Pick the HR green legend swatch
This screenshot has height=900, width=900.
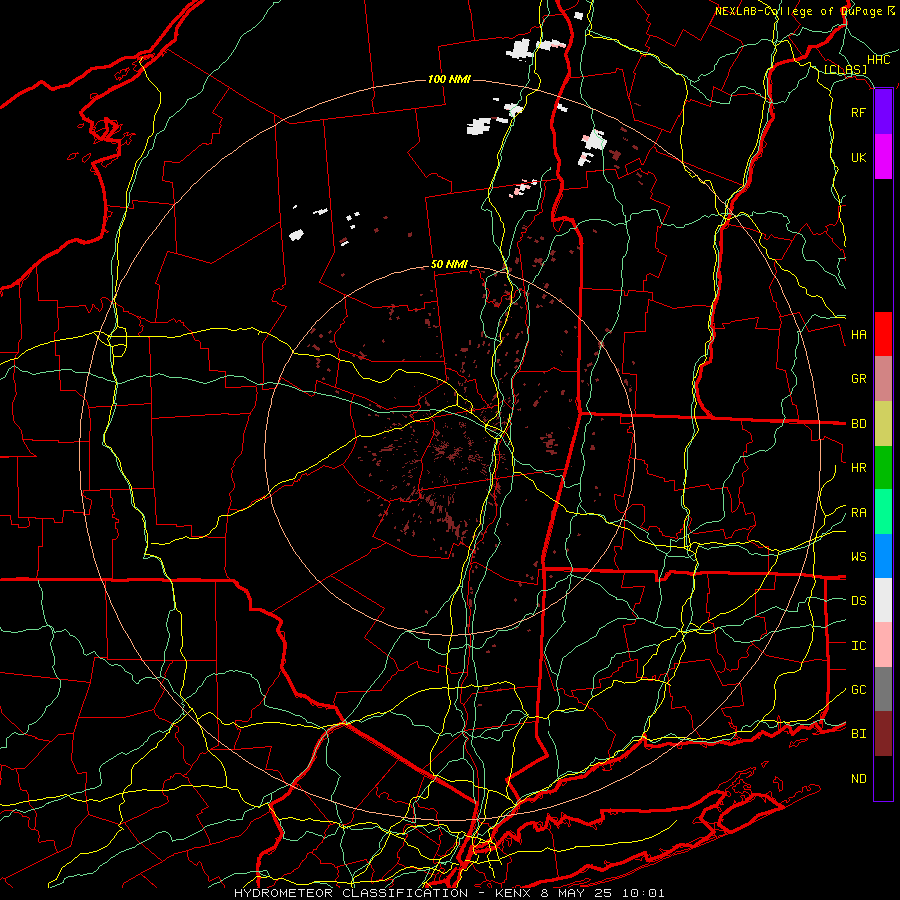pyautogui.click(x=883, y=467)
